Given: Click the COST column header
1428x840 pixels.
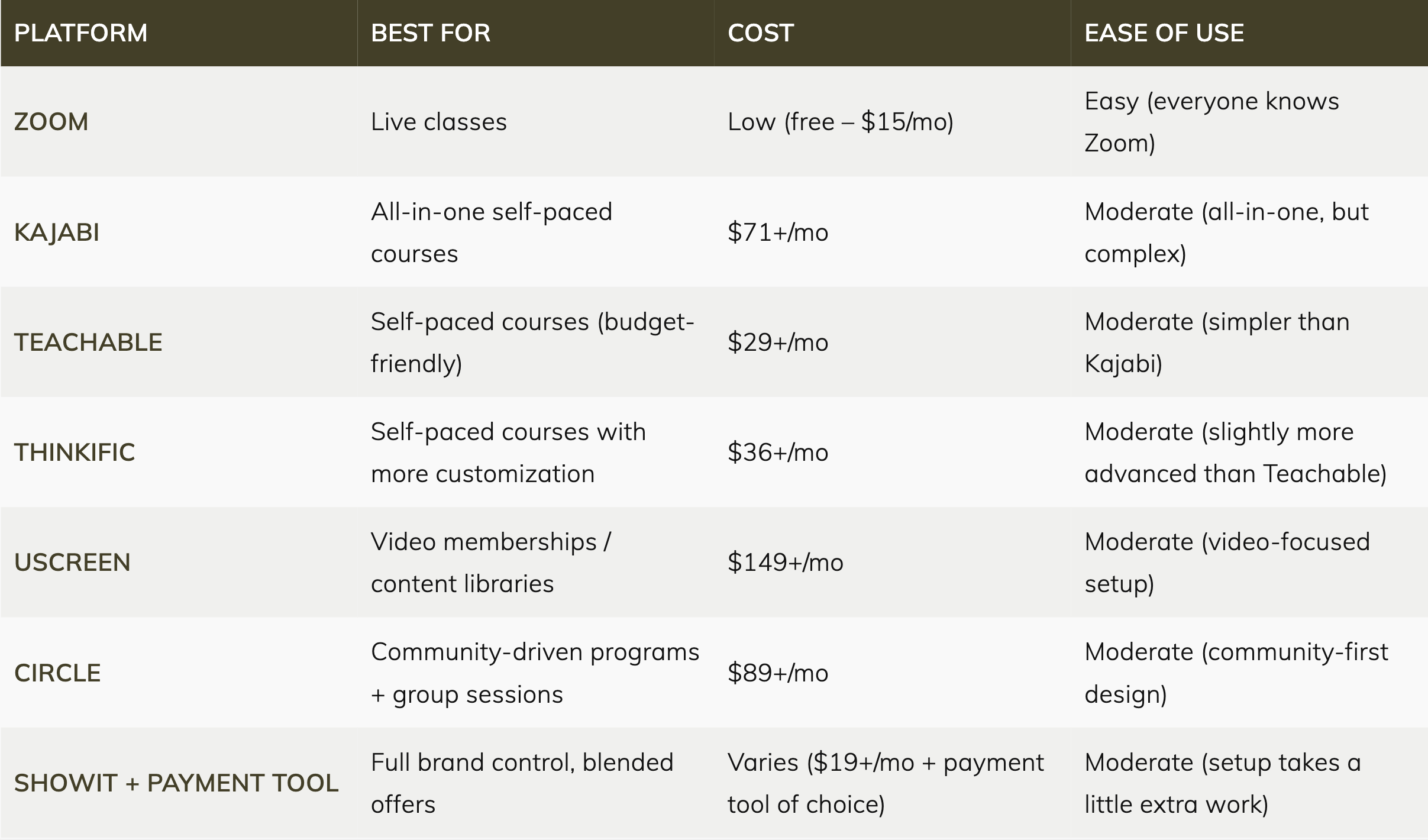Looking at the screenshot, I should [761, 33].
